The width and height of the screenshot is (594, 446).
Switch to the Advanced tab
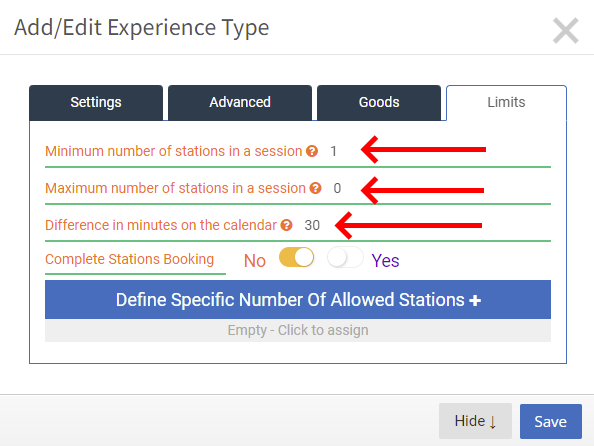coord(240,103)
